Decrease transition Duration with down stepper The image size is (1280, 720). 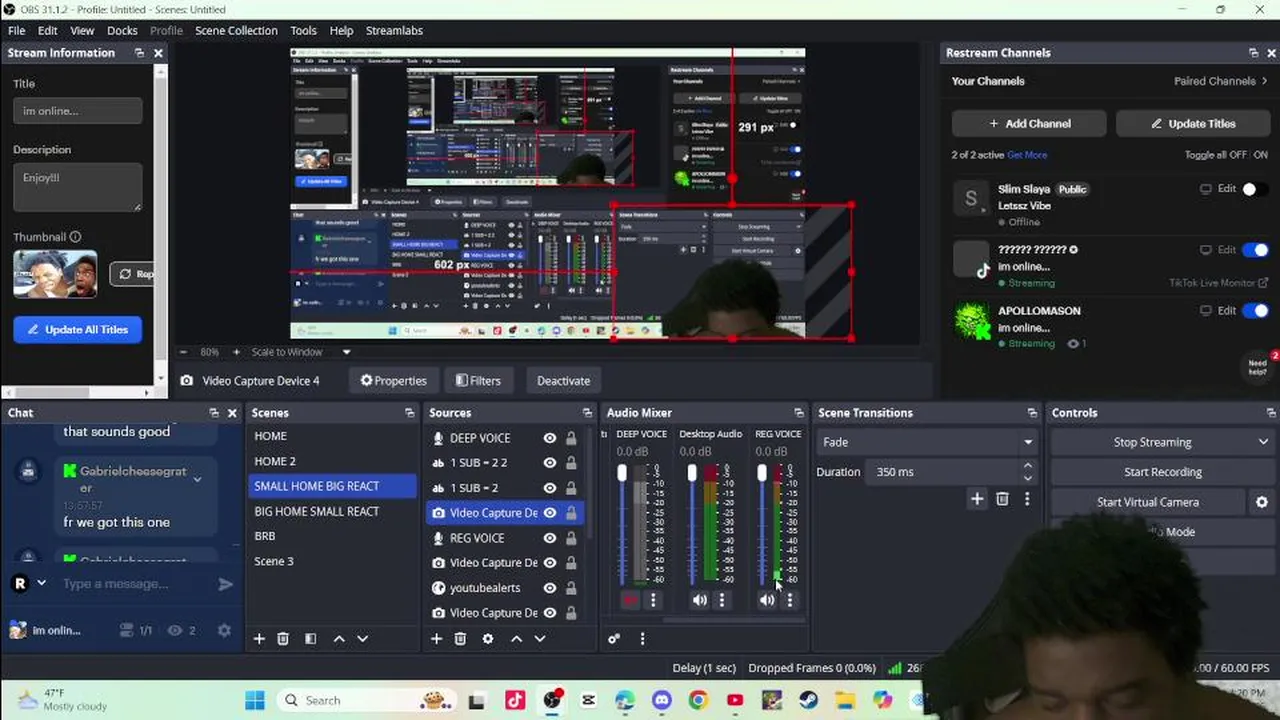[1027, 478]
